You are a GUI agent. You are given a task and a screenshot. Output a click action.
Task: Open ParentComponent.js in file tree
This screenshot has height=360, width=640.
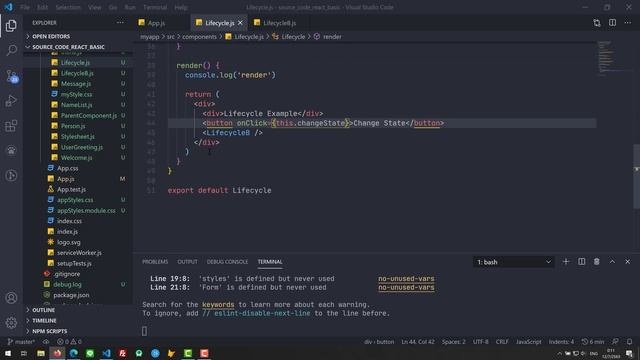89,116
